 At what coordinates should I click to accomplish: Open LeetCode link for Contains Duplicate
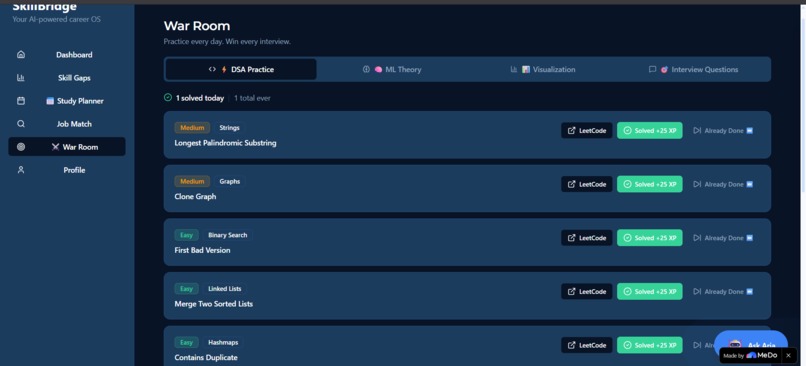coord(587,345)
